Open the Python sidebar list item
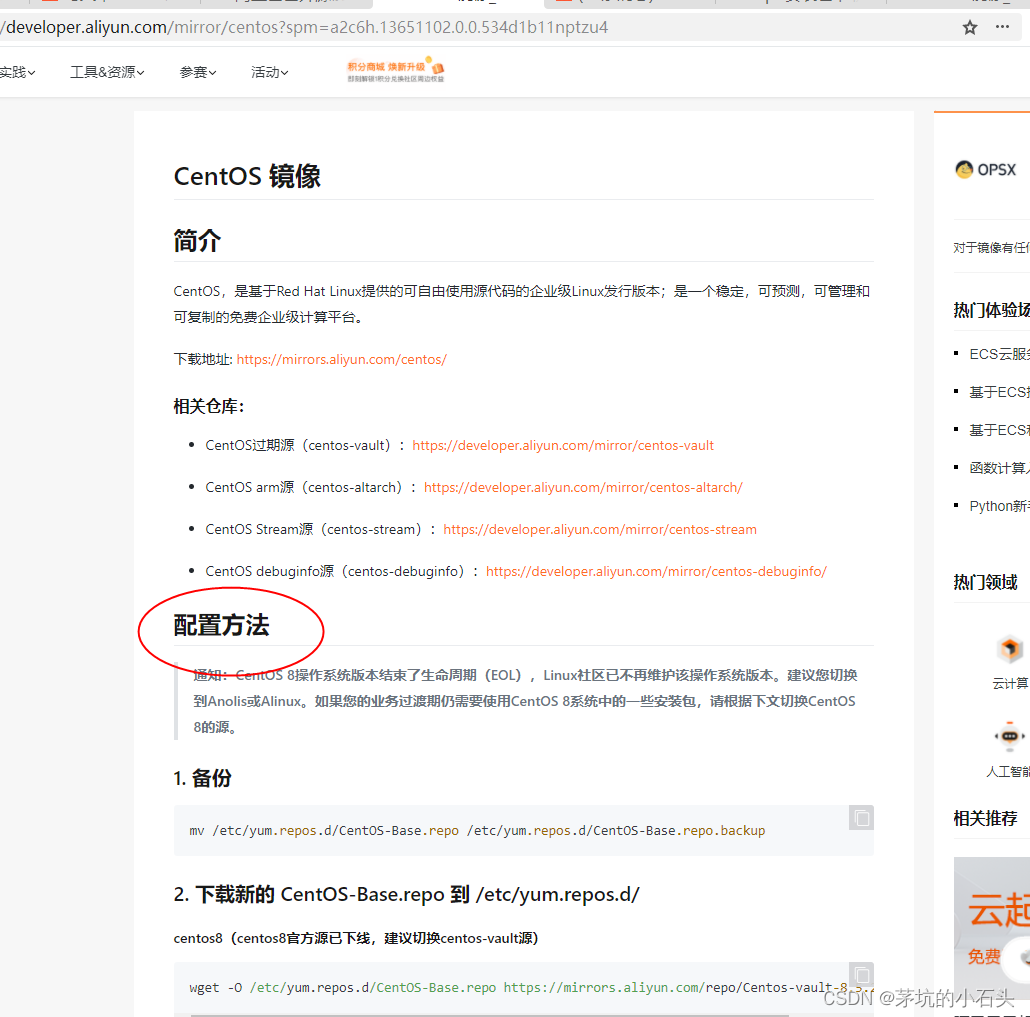This screenshot has width=1030, height=1017. [998, 506]
